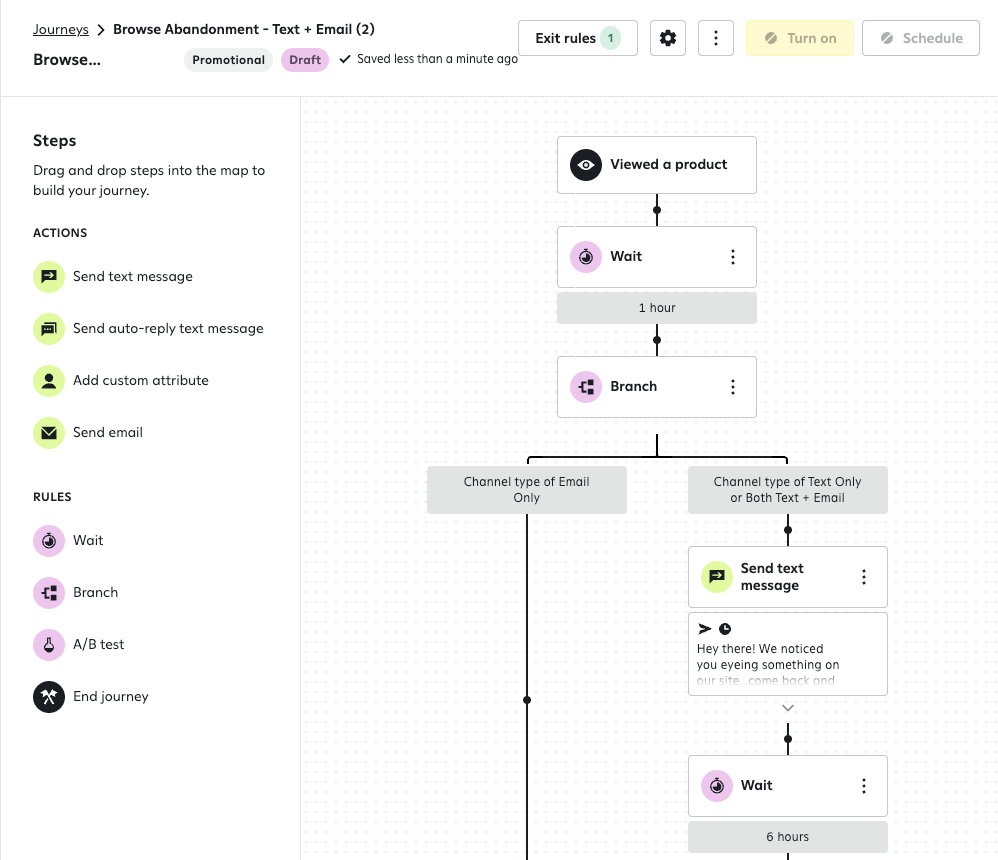998x860 pixels.
Task: Click the Send email envelope icon
Action: click(49, 433)
